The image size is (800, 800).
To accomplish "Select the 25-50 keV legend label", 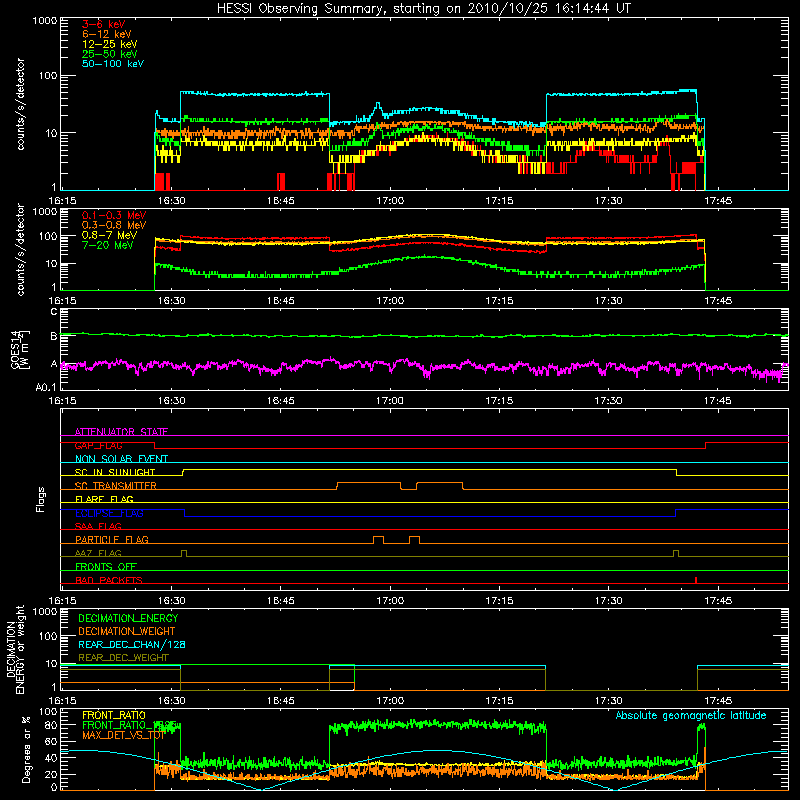I will coord(110,54).
